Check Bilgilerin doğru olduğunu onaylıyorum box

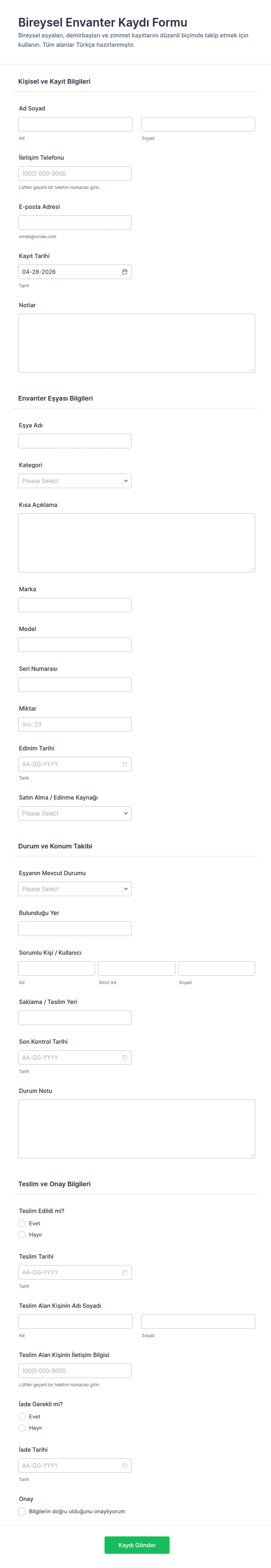coord(22,1511)
